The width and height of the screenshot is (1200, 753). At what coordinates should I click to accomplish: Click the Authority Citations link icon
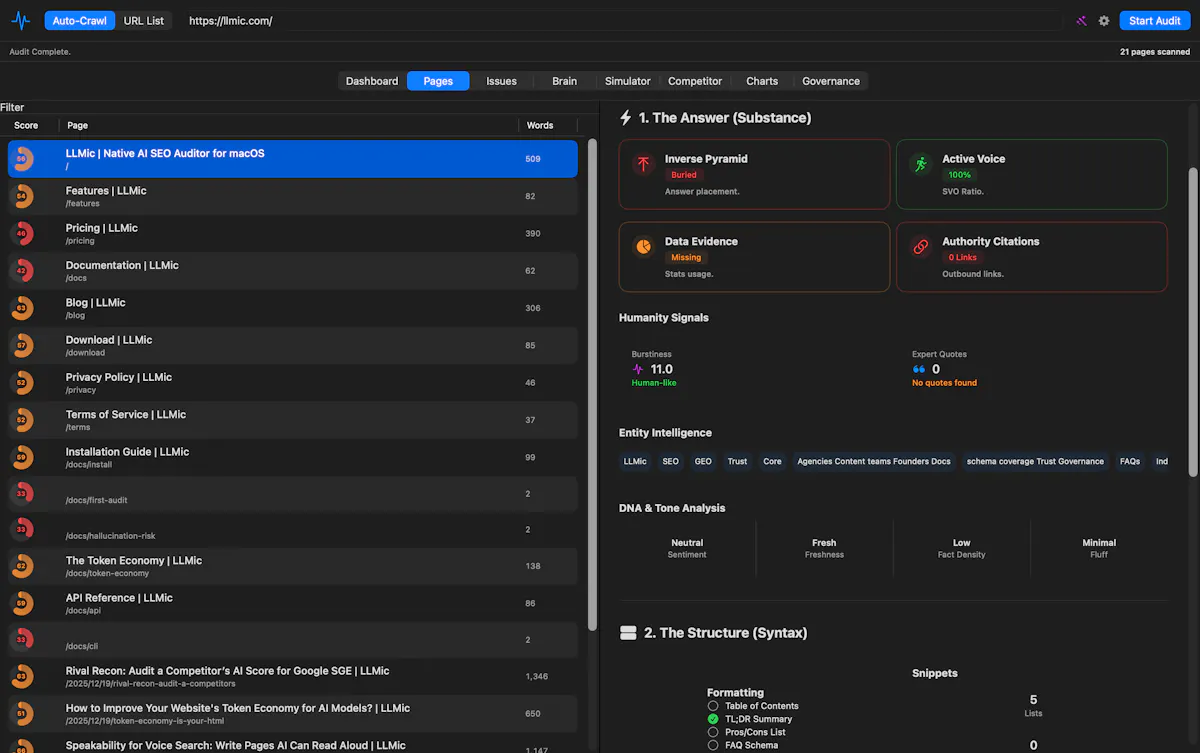(x=921, y=247)
